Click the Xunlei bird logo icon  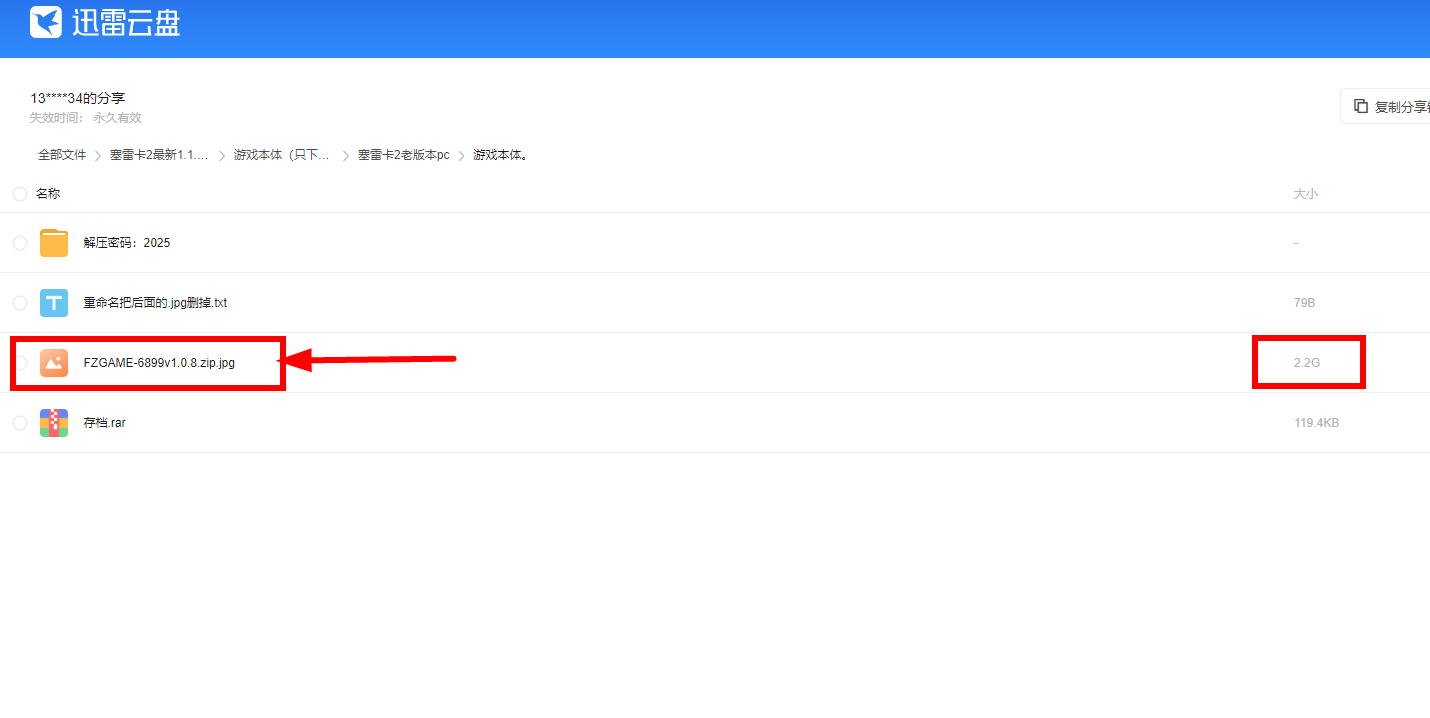[x=46, y=22]
